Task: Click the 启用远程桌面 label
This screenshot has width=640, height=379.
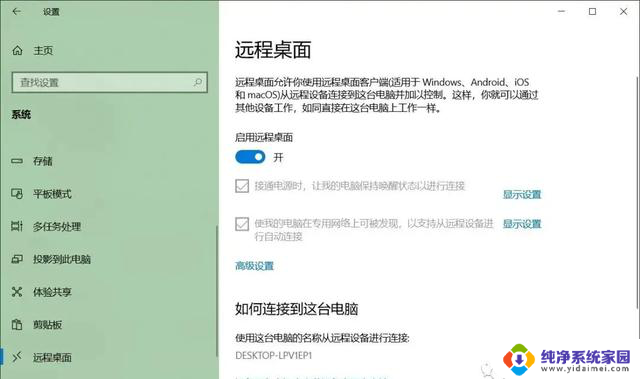Action: 264,137
